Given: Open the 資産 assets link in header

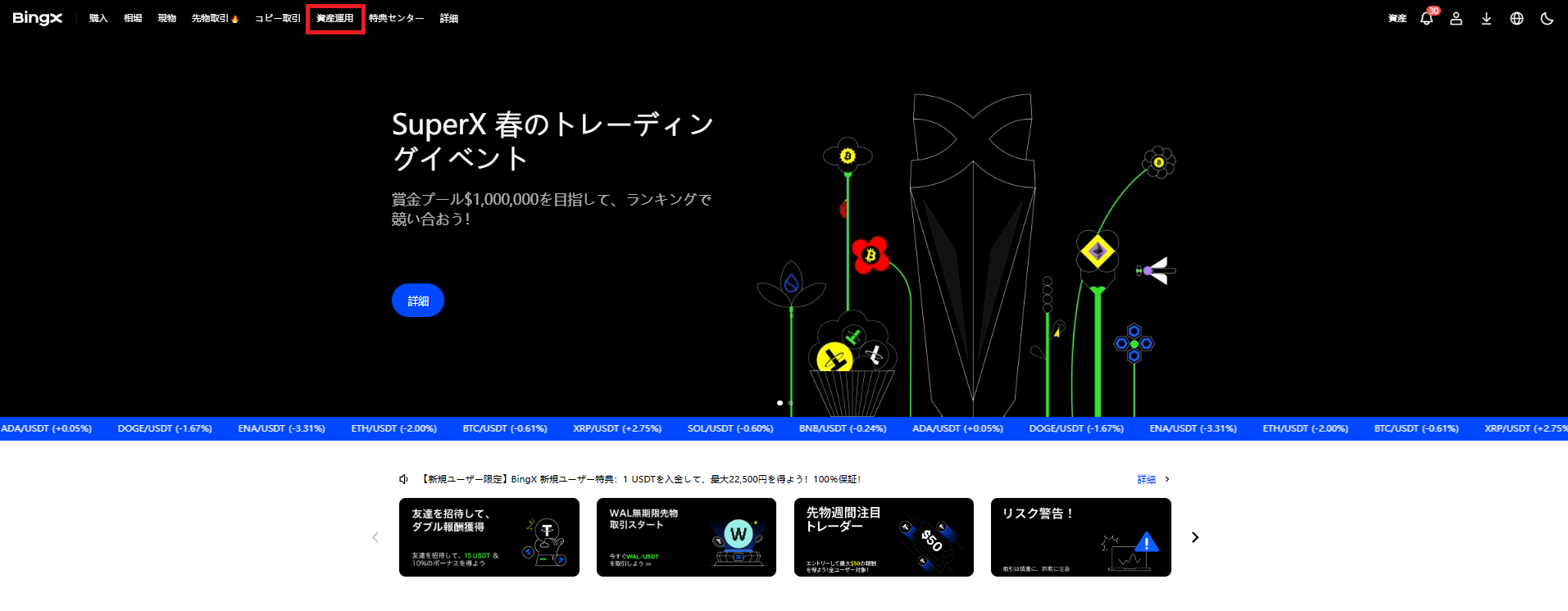Looking at the screenshot, I should coord(1397,19).
